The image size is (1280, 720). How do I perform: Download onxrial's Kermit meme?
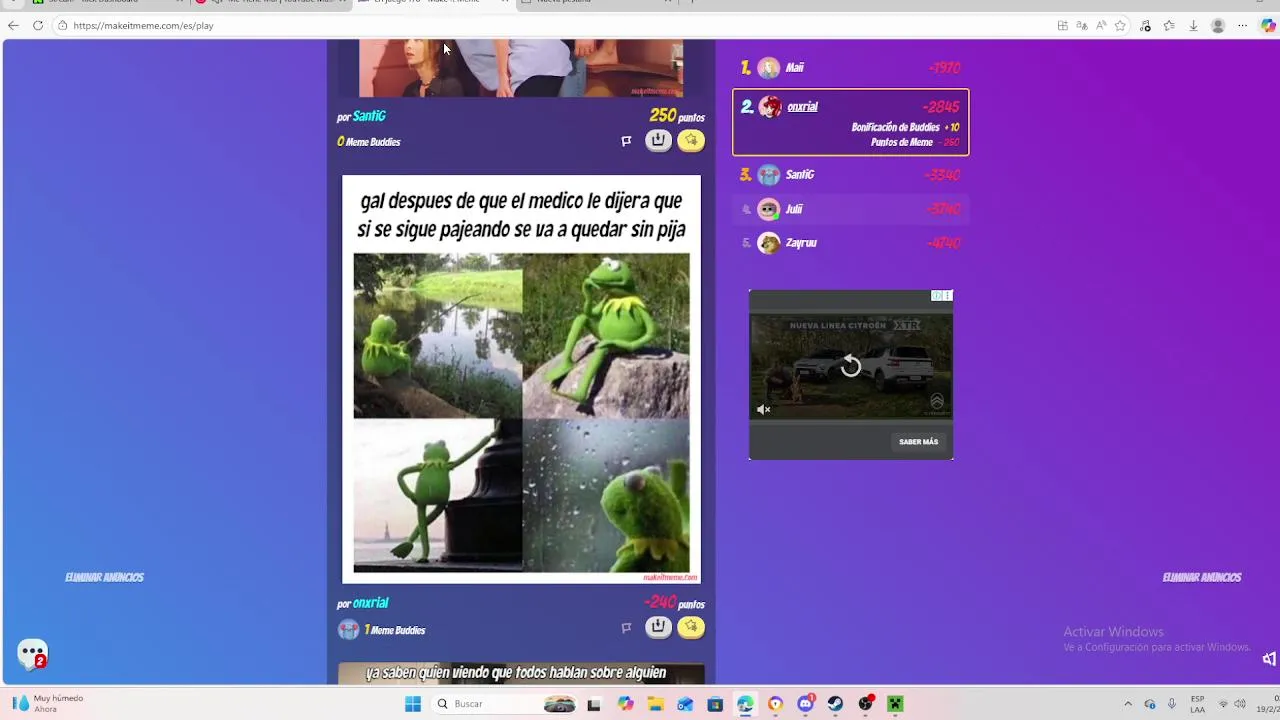click(657, 627)
